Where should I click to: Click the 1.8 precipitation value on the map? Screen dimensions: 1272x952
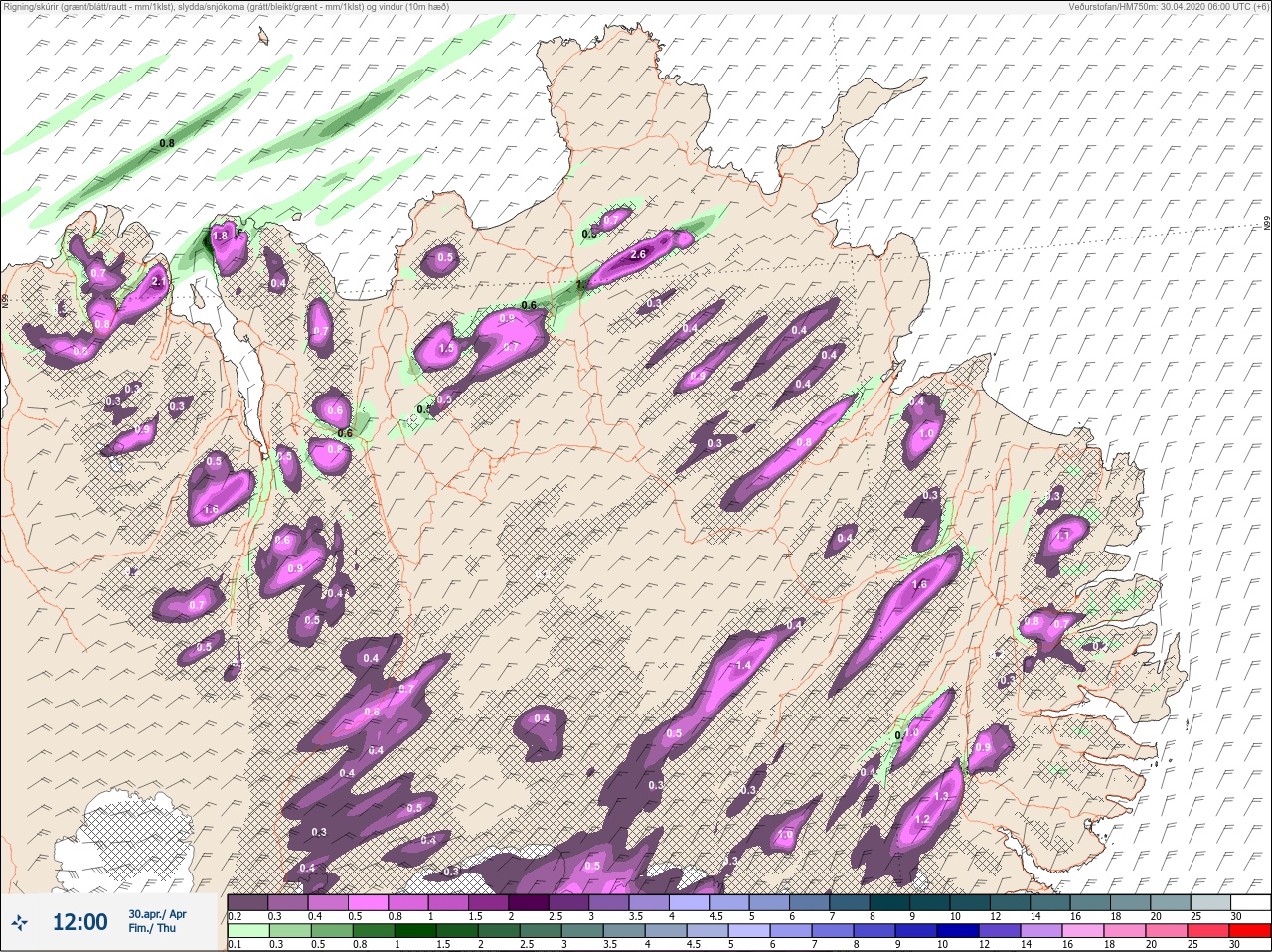[221, 235]
